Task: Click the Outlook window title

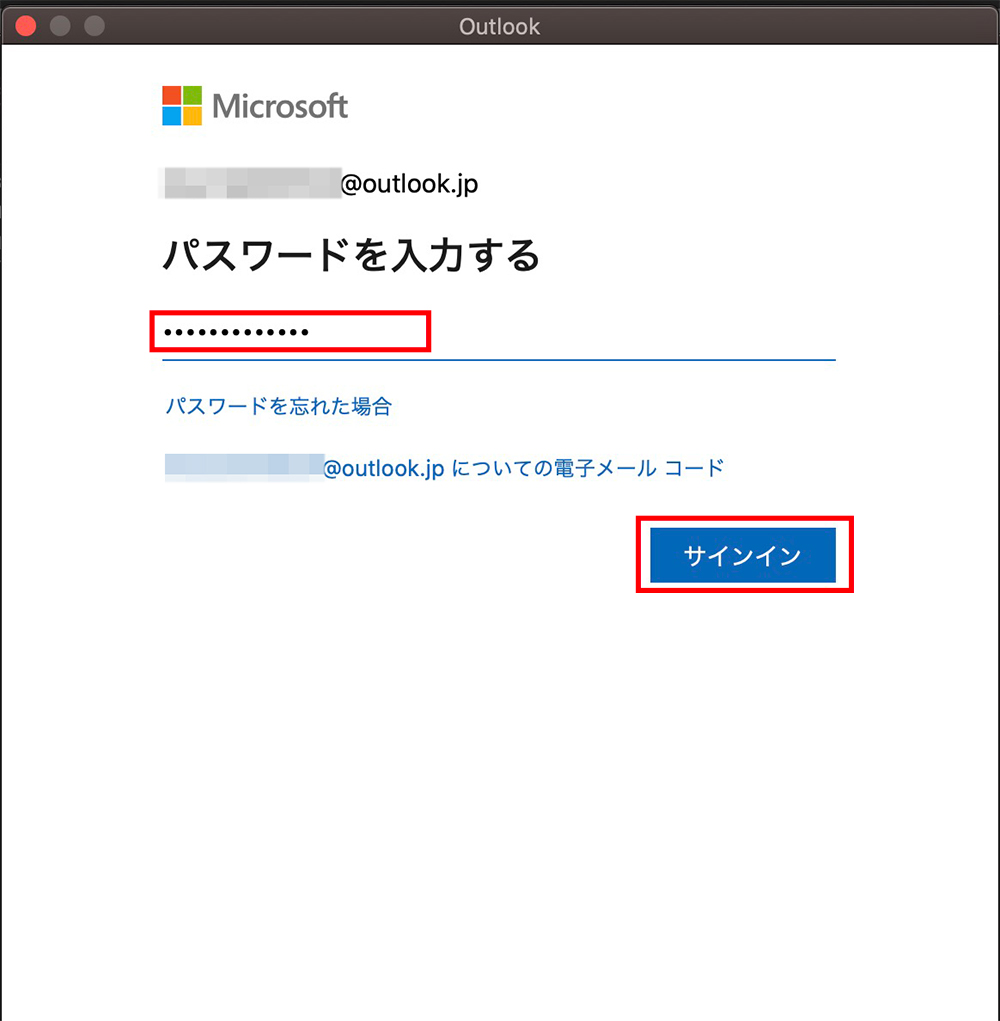Action: pos(499,27)
